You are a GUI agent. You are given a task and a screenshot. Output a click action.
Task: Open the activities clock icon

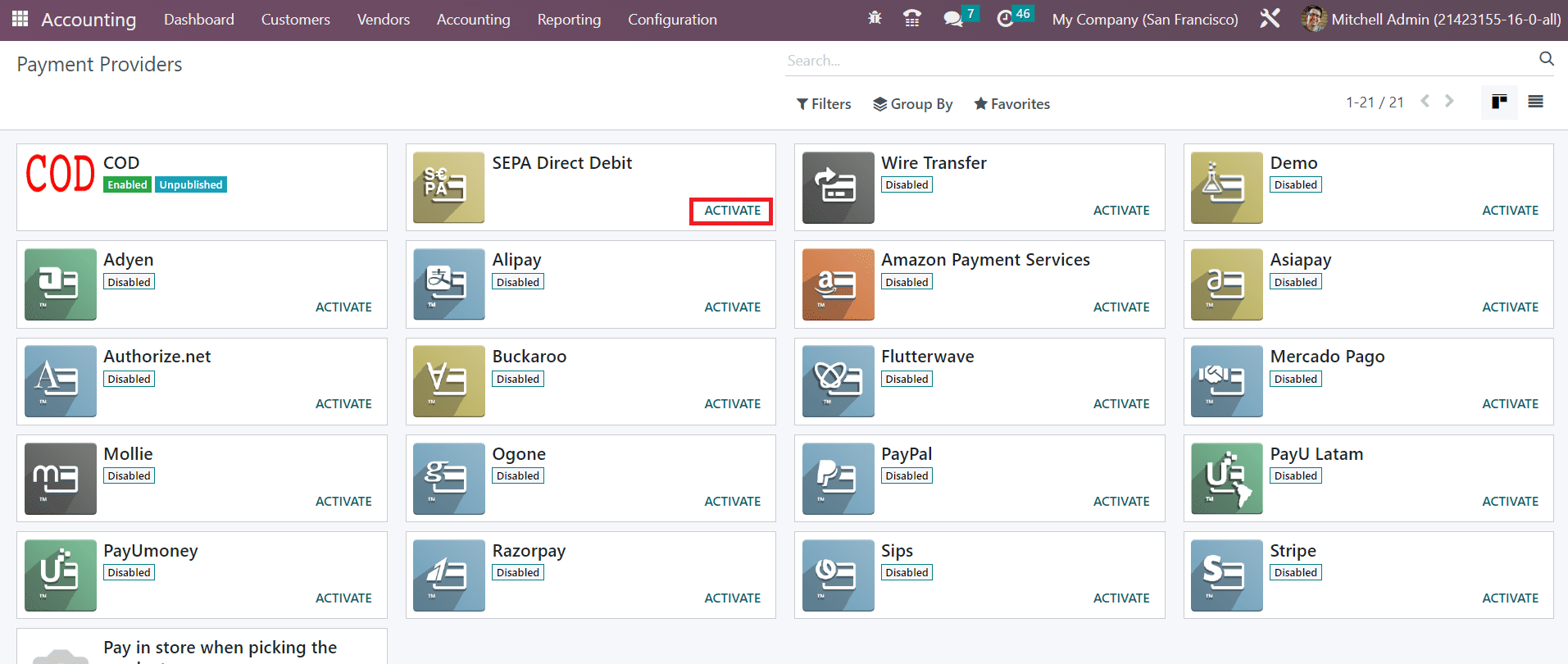[1005, 18]
